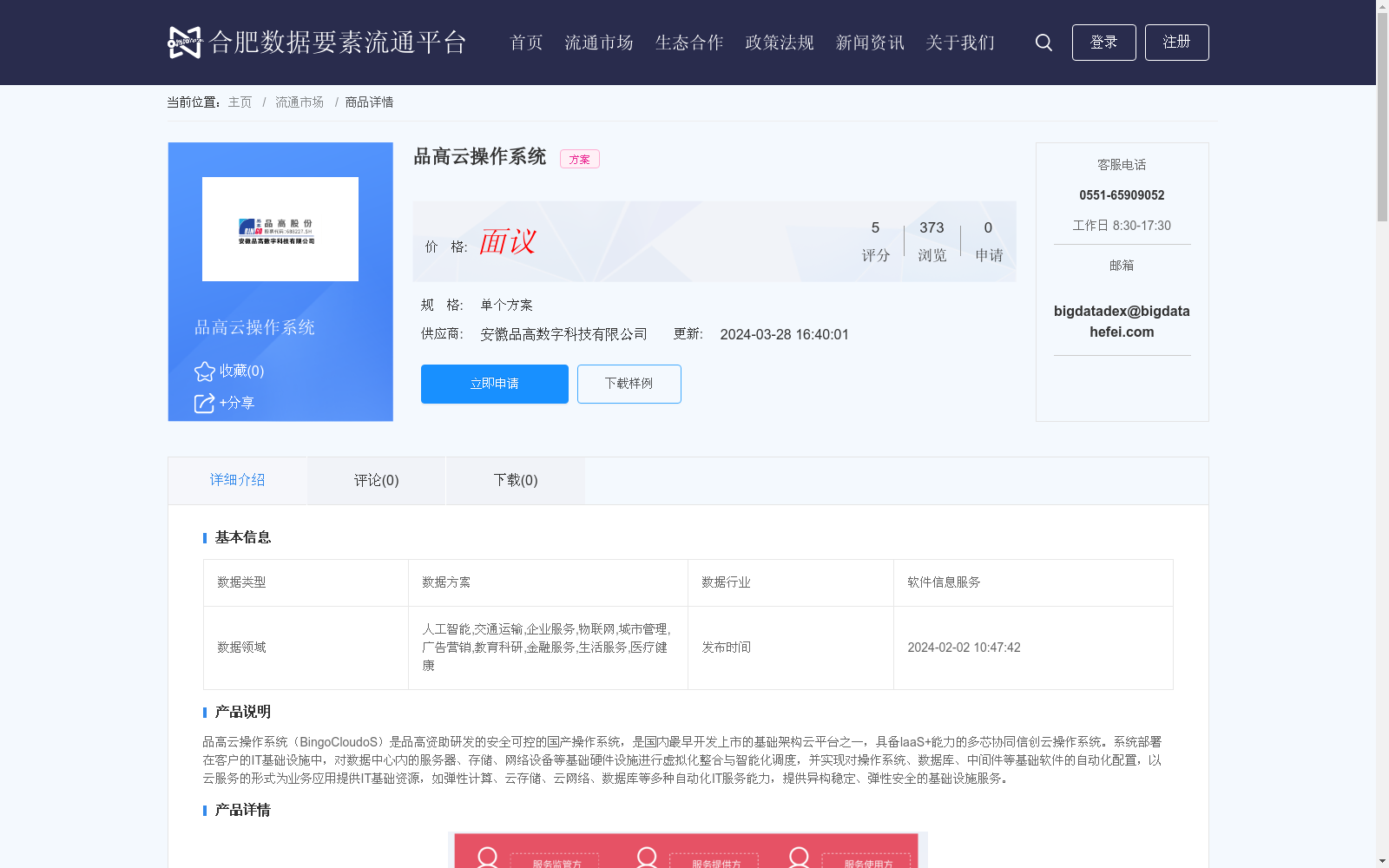Viewport: 1389px width, 868px height.
Task: Click the 单个方案 specification value
Action: coord(506,306)
